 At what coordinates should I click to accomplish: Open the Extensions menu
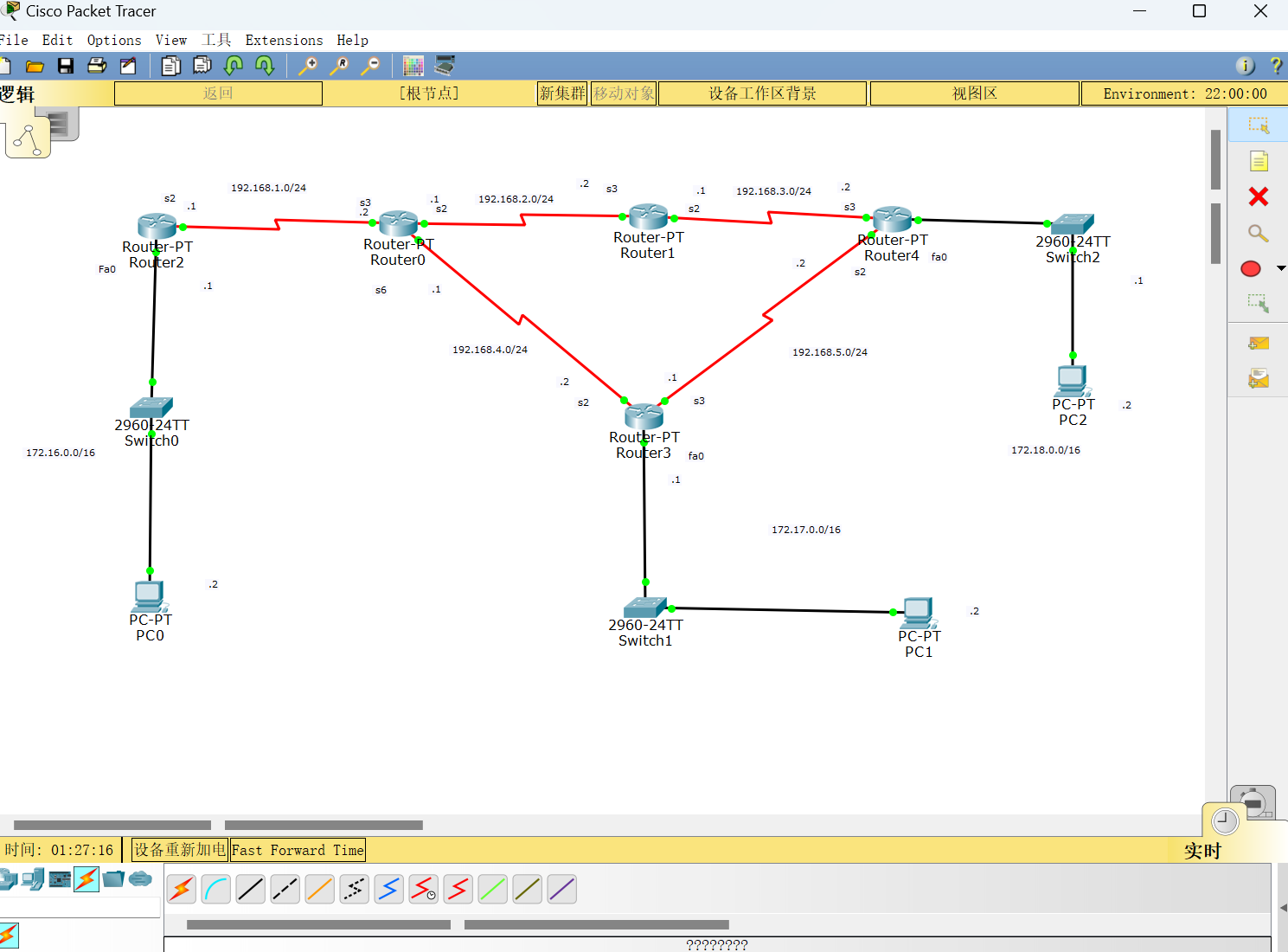pyautogui.click(x=284, y=40)
